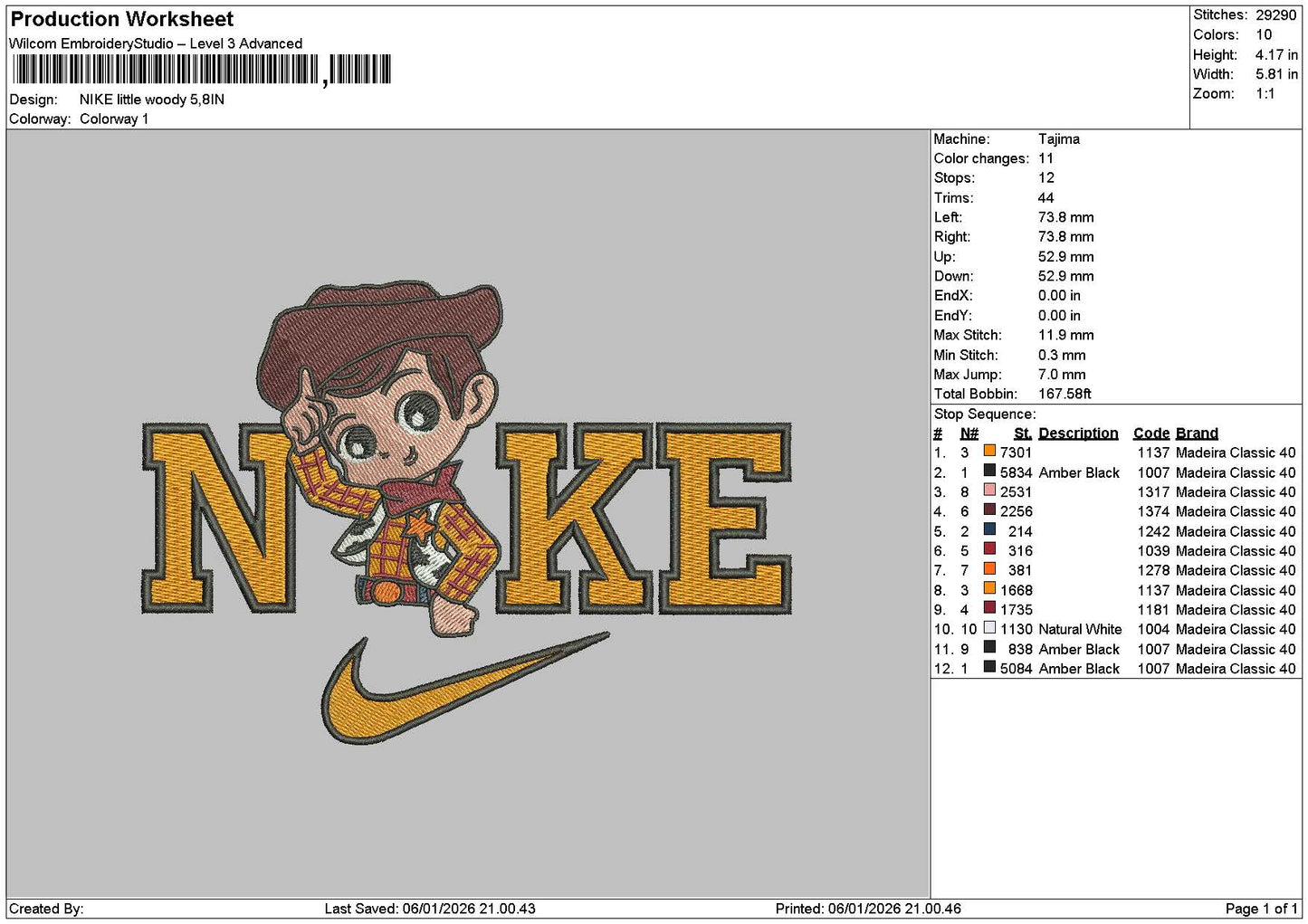Screen dimensions: 1308x924
Task: Choose the black swatch beside 5084
Action: (989, 668)
